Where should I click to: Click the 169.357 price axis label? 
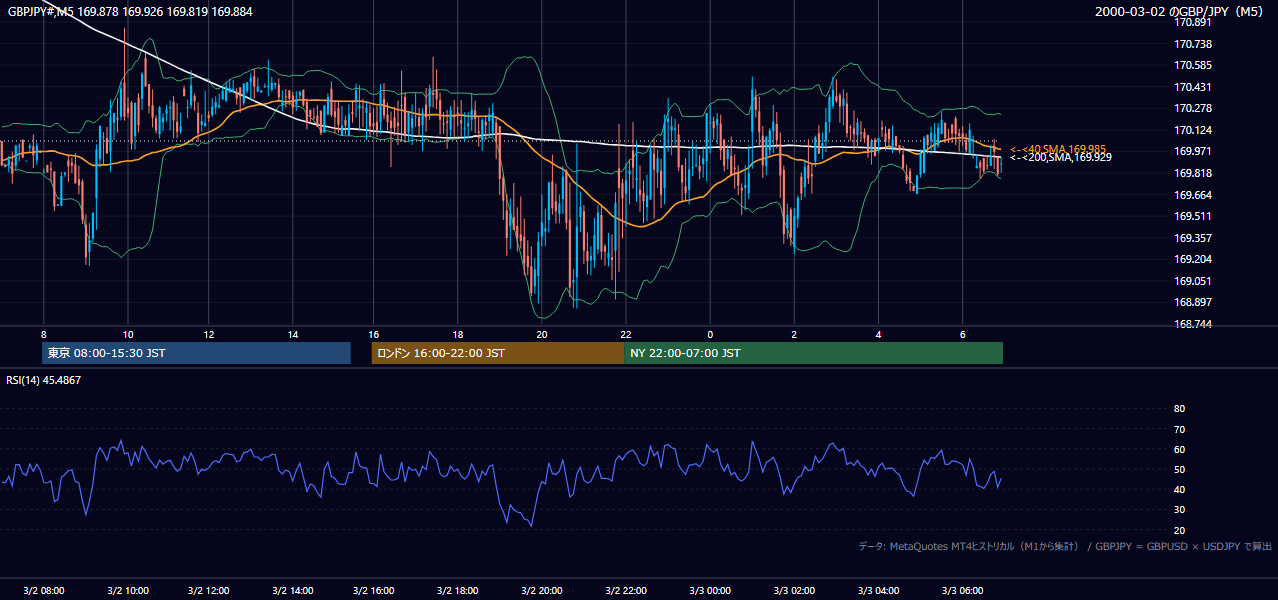click(x=1193, y=238)
